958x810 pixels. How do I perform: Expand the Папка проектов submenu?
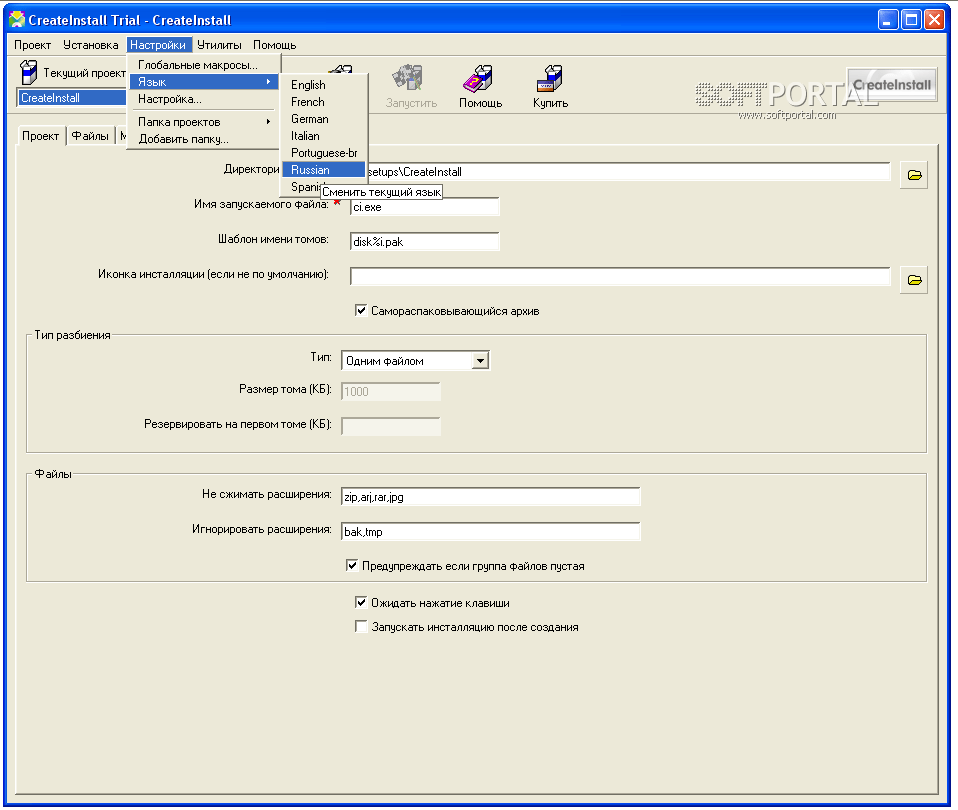click(204, 122)
